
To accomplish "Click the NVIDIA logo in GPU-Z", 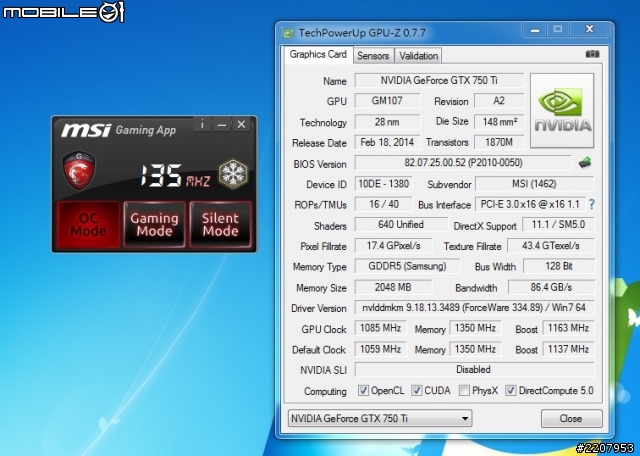I will pos(562,111).
